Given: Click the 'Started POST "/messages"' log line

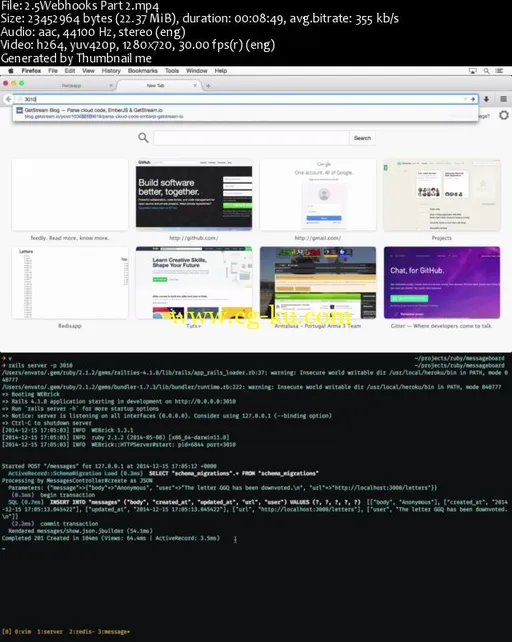Looking at the screenshot, I should [109, 466].
